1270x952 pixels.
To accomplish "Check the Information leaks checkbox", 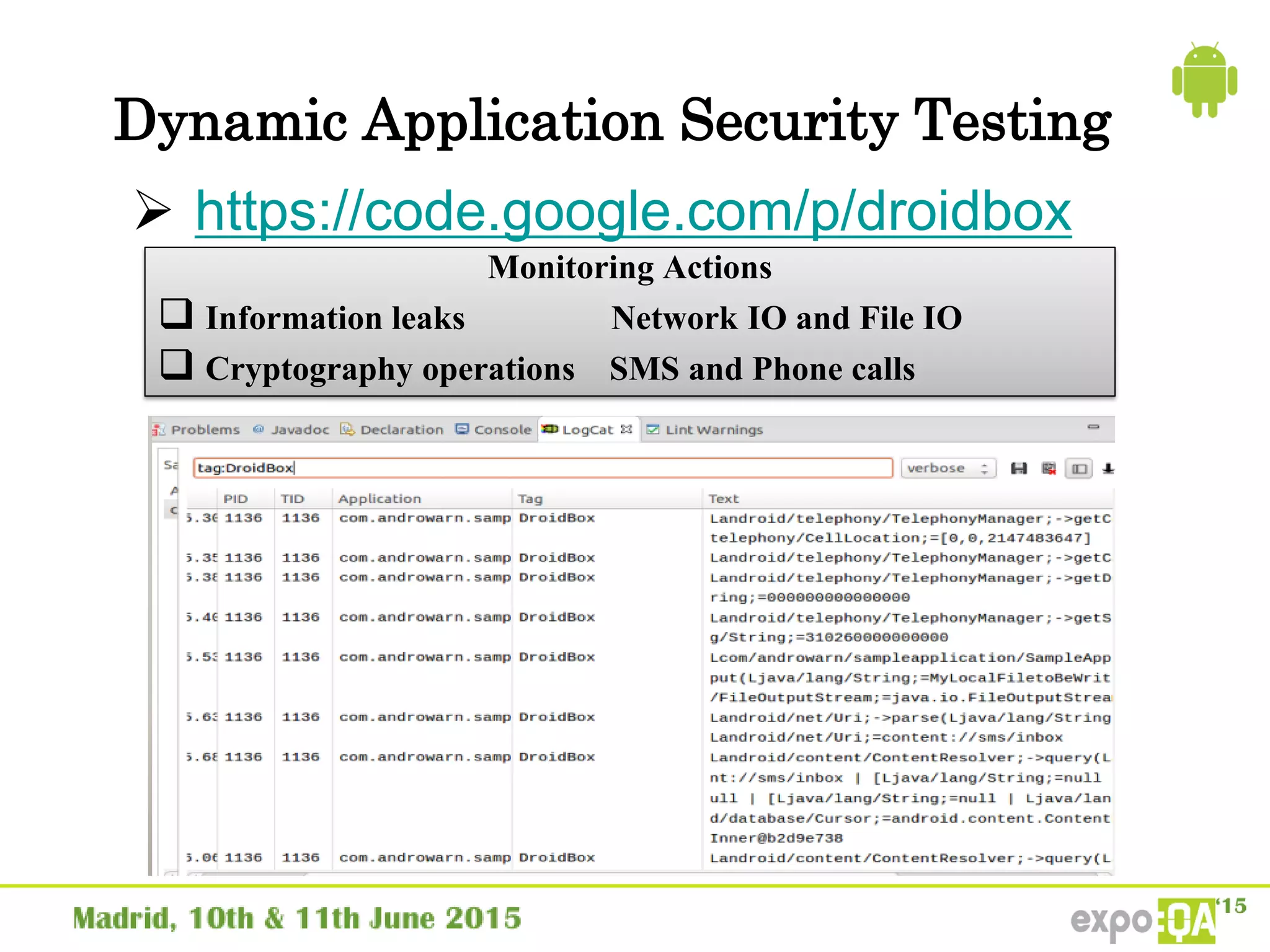I will (x=176, y=313).
